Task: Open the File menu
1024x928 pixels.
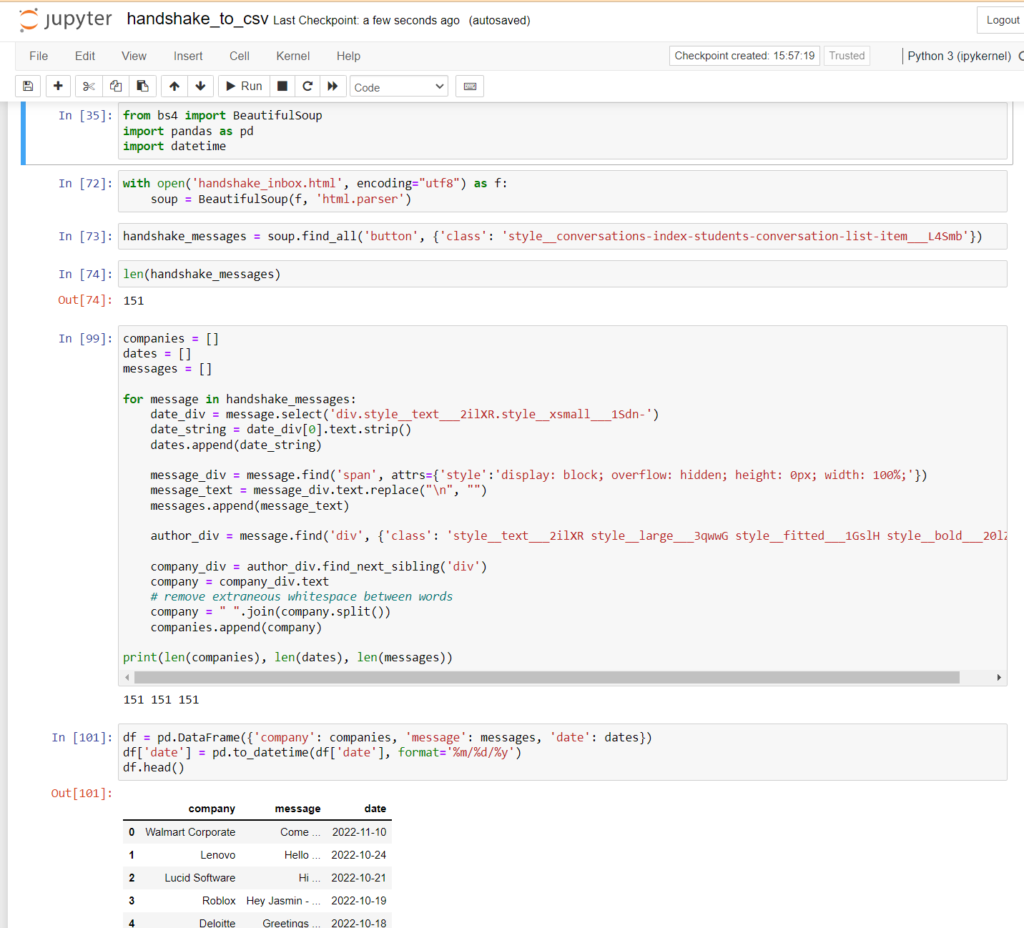Action: pos(38,56)
